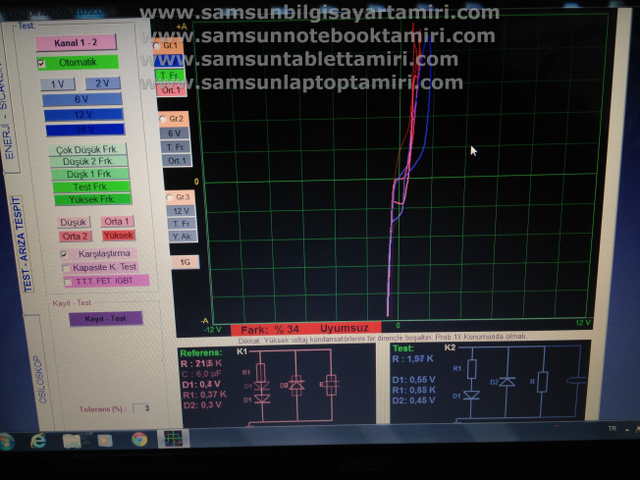The height and width of the screenshot is (480, 640).
Task: Toggle the Otomatik checkbox
Action: (41, 63)
